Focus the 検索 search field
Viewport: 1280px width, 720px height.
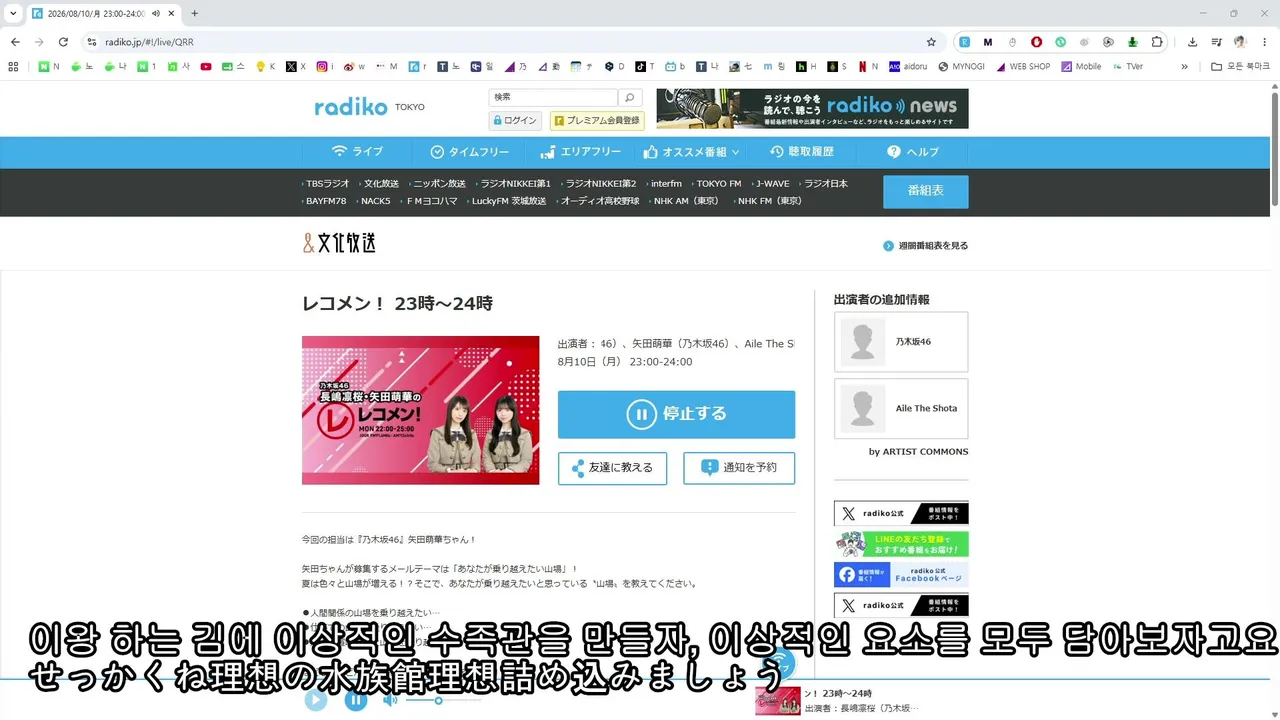click(x=553, y=97)
